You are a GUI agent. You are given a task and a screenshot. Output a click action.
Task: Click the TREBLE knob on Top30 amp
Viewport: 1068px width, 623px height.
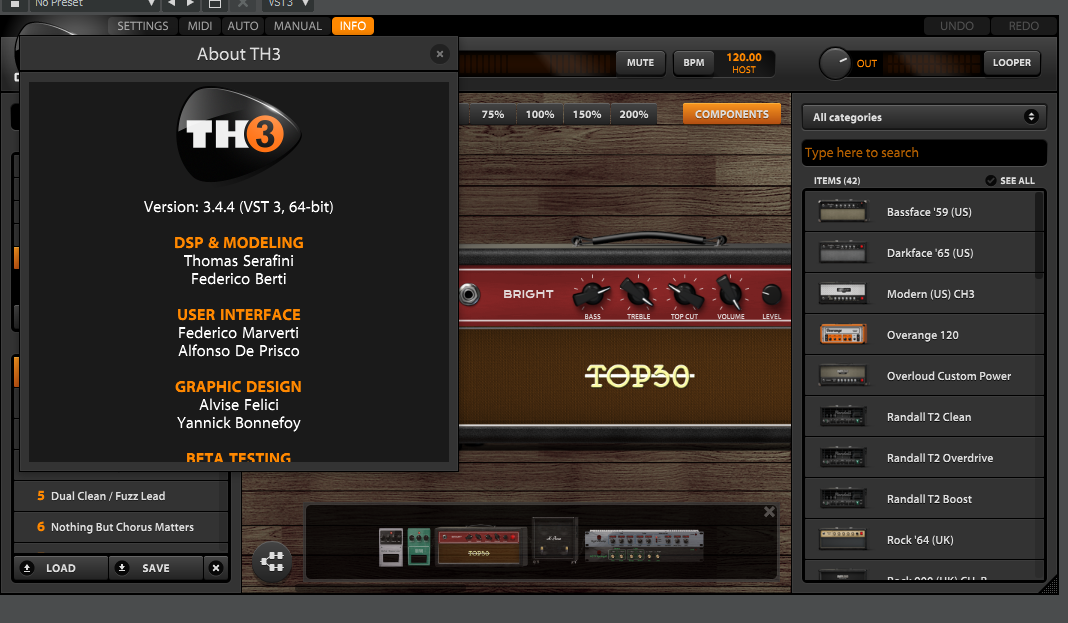[x=638, y=293]
